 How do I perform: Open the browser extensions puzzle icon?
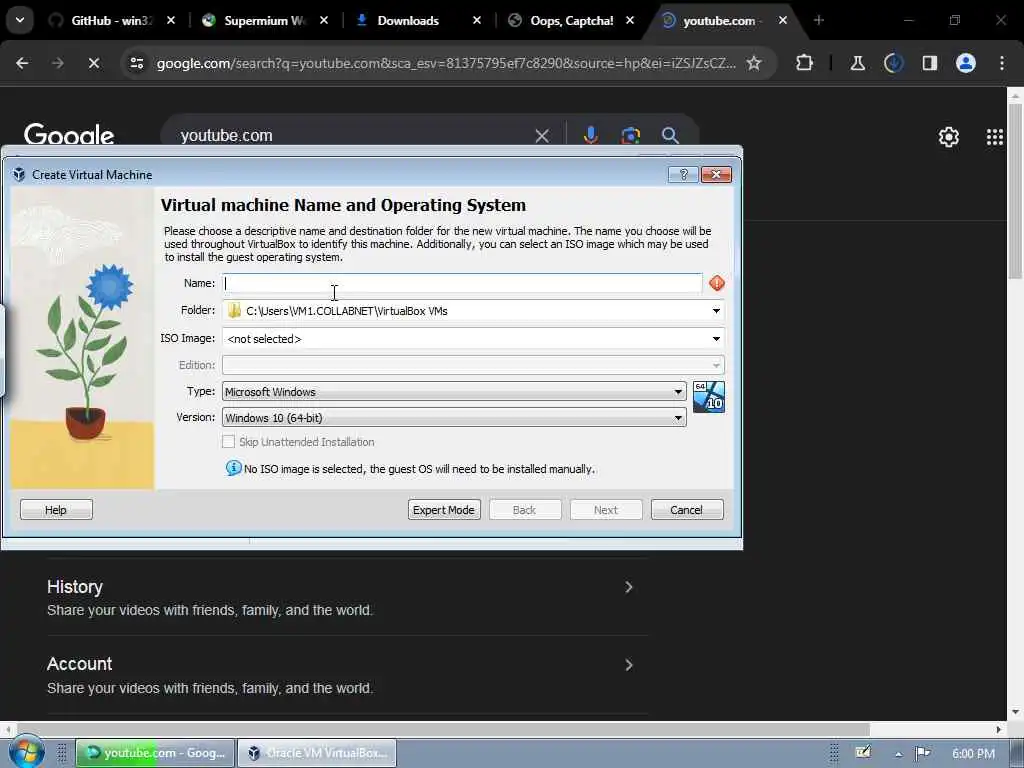tap(805, 63)
